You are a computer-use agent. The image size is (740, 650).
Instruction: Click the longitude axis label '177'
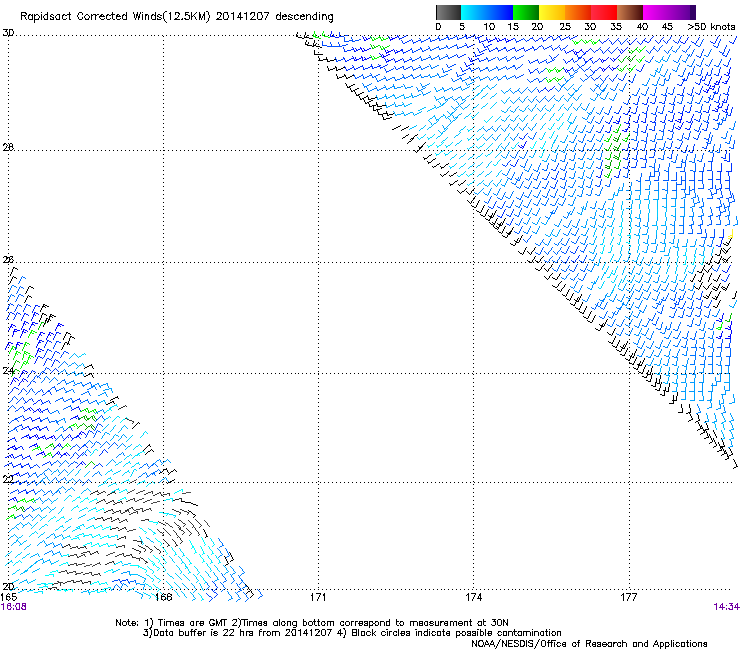[x=629, y=597]
